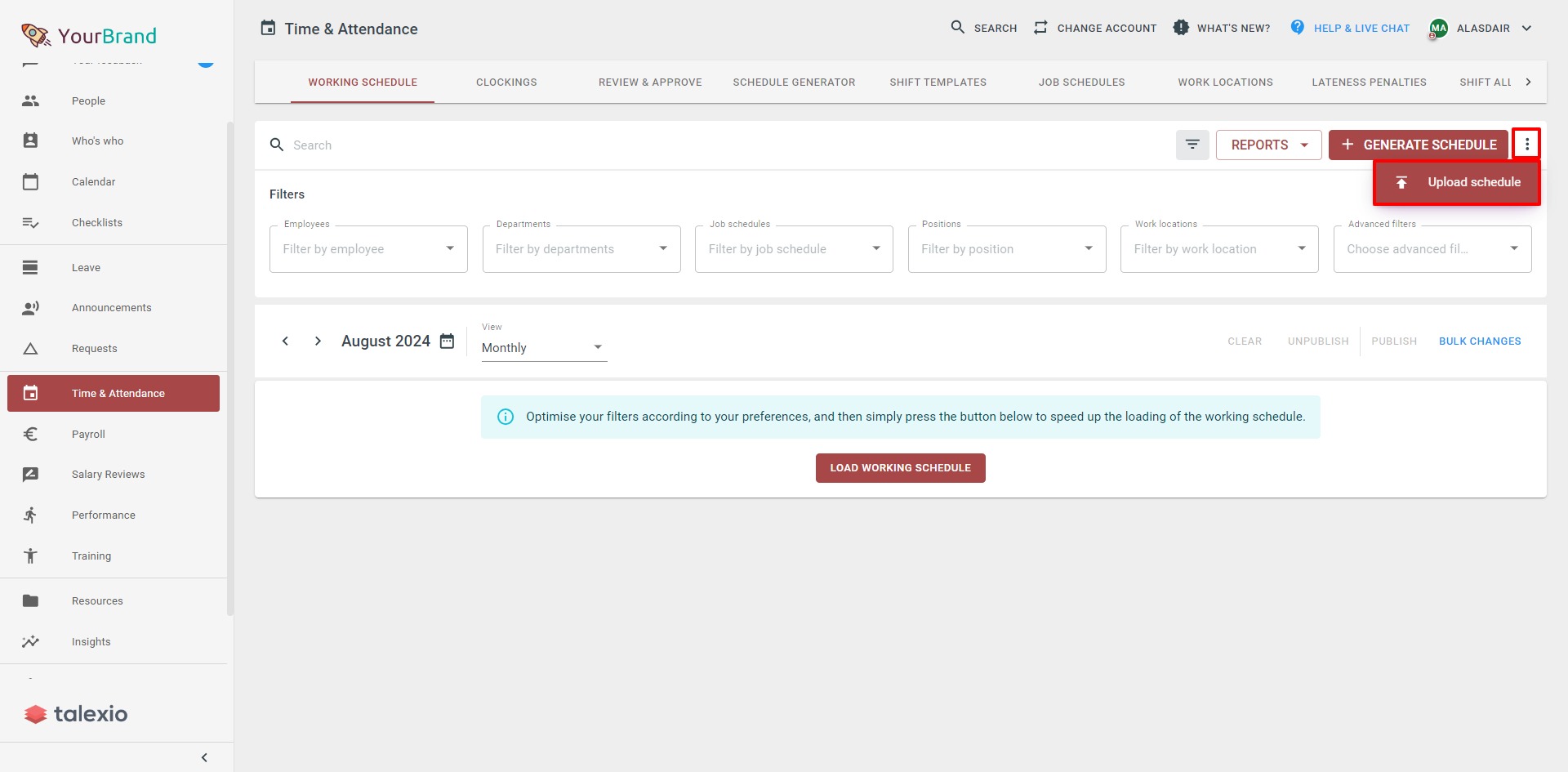
Task: Open Salary Reviews in sidebar
Action: tap(114, 474)
